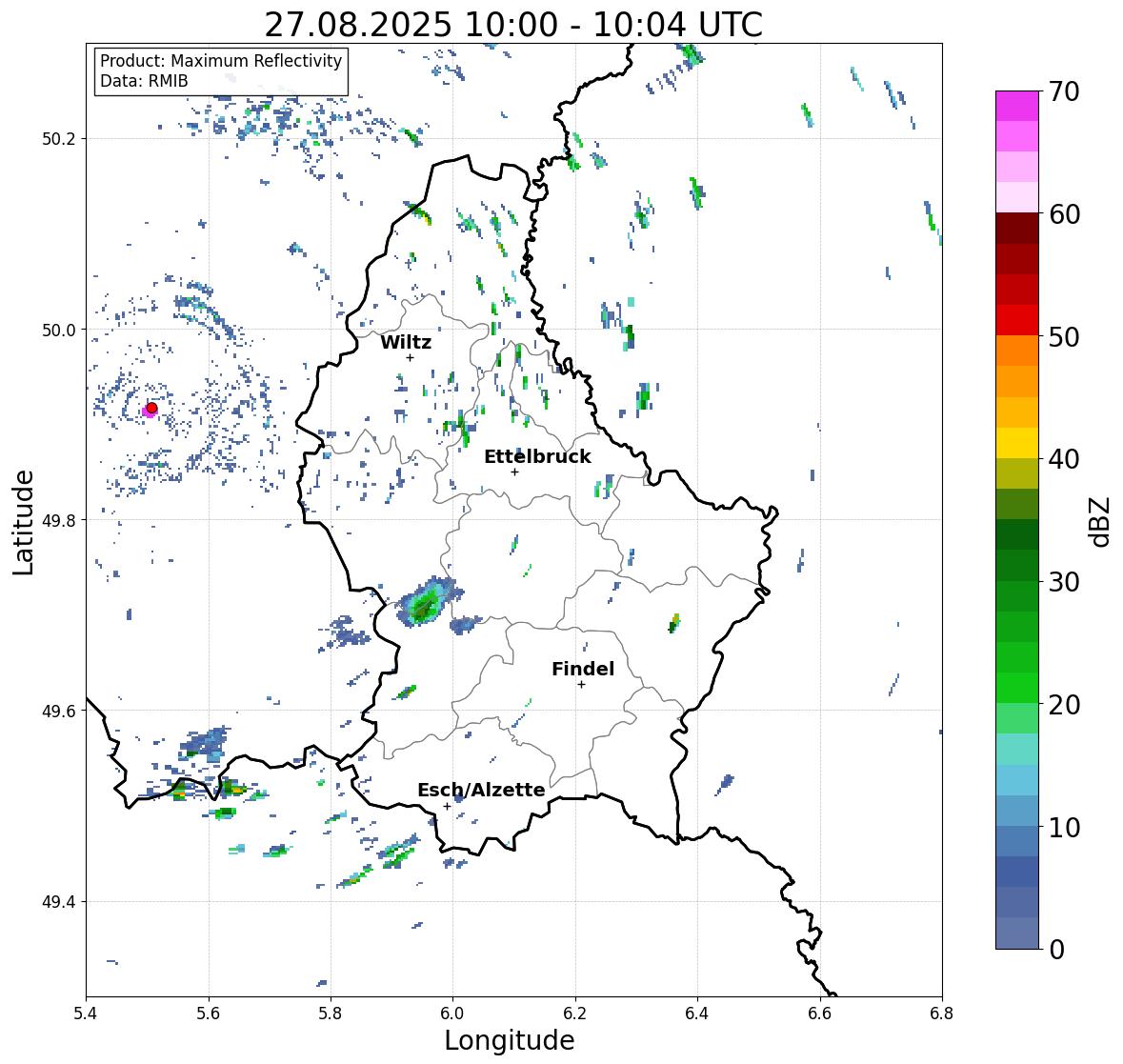Click the 'Product: Maximum Reflectivity' legend line
The height and width of the screenshot is (1064, 1123).
pyautogui.click(x=221, y=61)
